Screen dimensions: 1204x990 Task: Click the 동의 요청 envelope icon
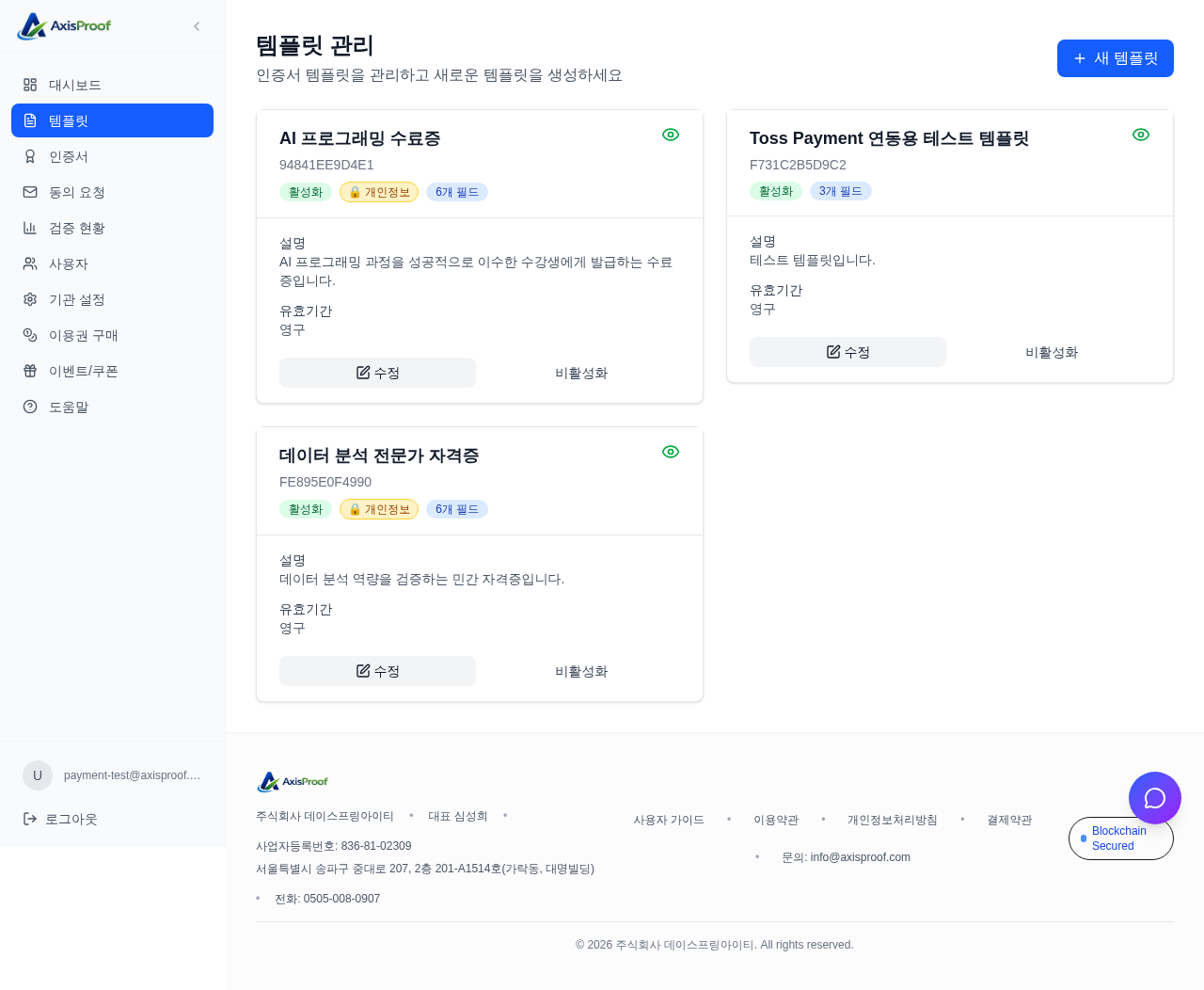point(30,192)
